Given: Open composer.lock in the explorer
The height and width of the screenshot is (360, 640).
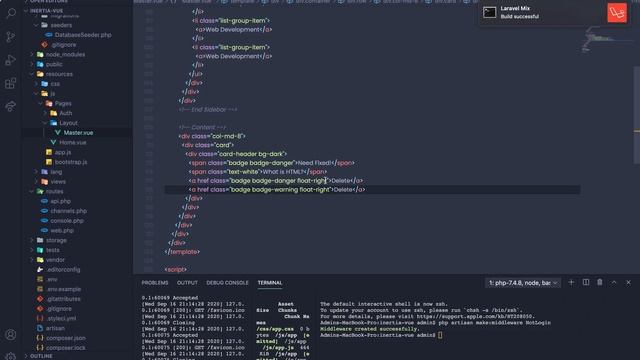Looking at the screenshot, I should coord(65,348).
